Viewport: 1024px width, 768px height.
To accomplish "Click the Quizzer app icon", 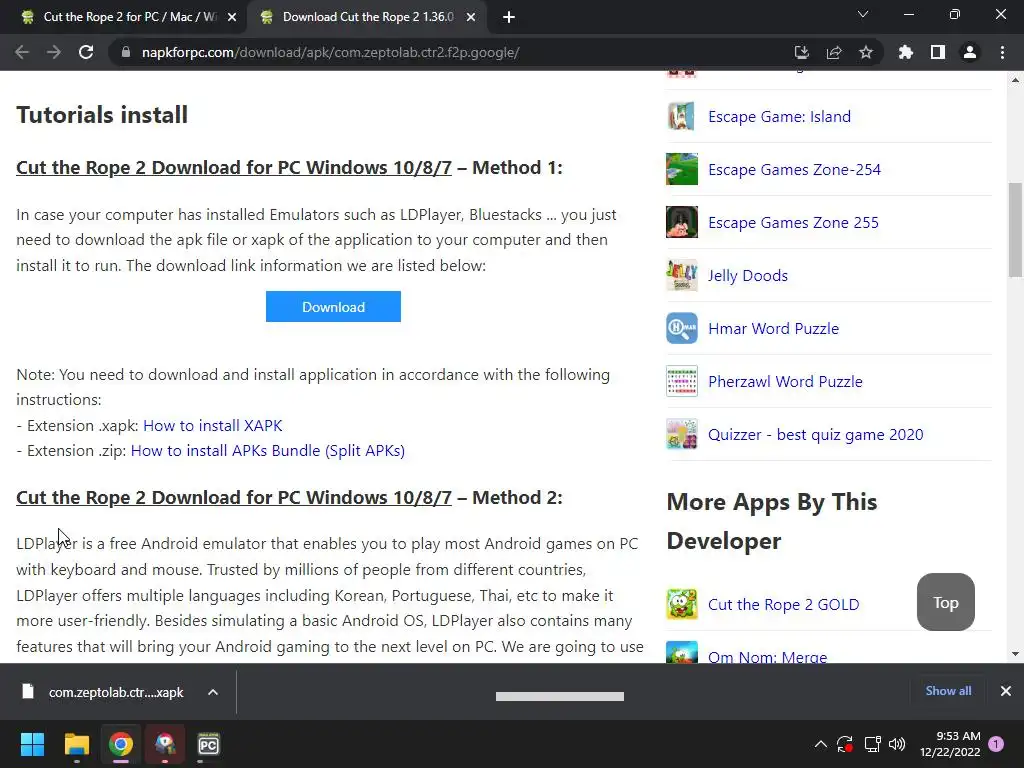I will tap(682, 434).
